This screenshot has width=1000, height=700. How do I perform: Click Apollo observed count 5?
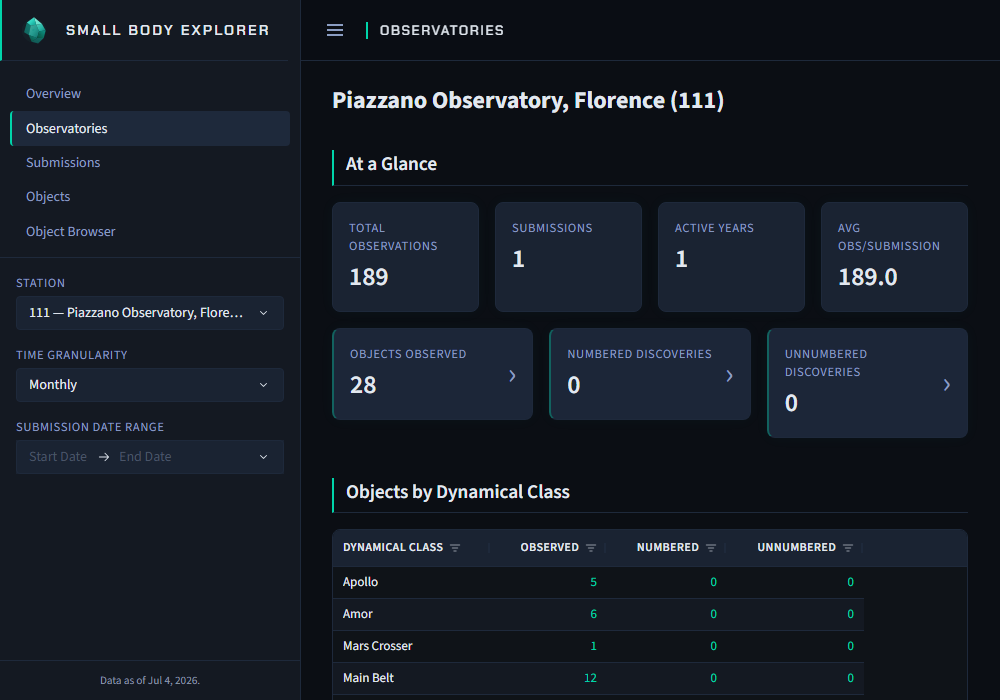tap(593, 582)
